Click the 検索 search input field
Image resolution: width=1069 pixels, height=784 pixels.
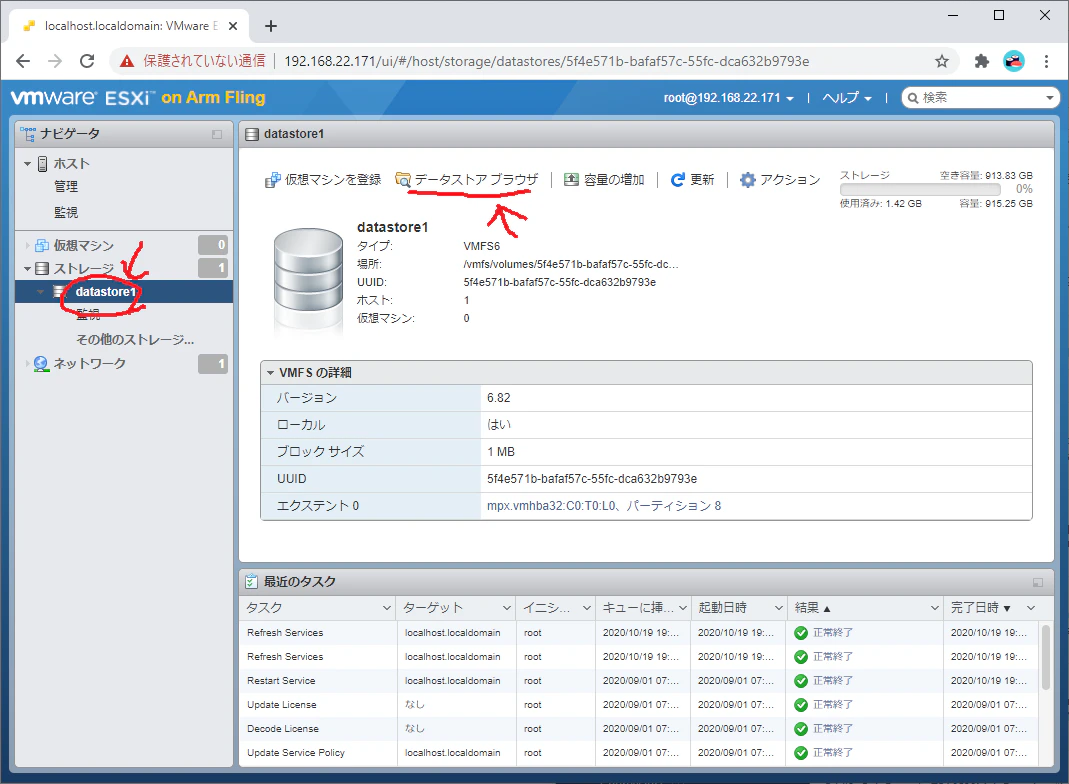pos(982,98)
